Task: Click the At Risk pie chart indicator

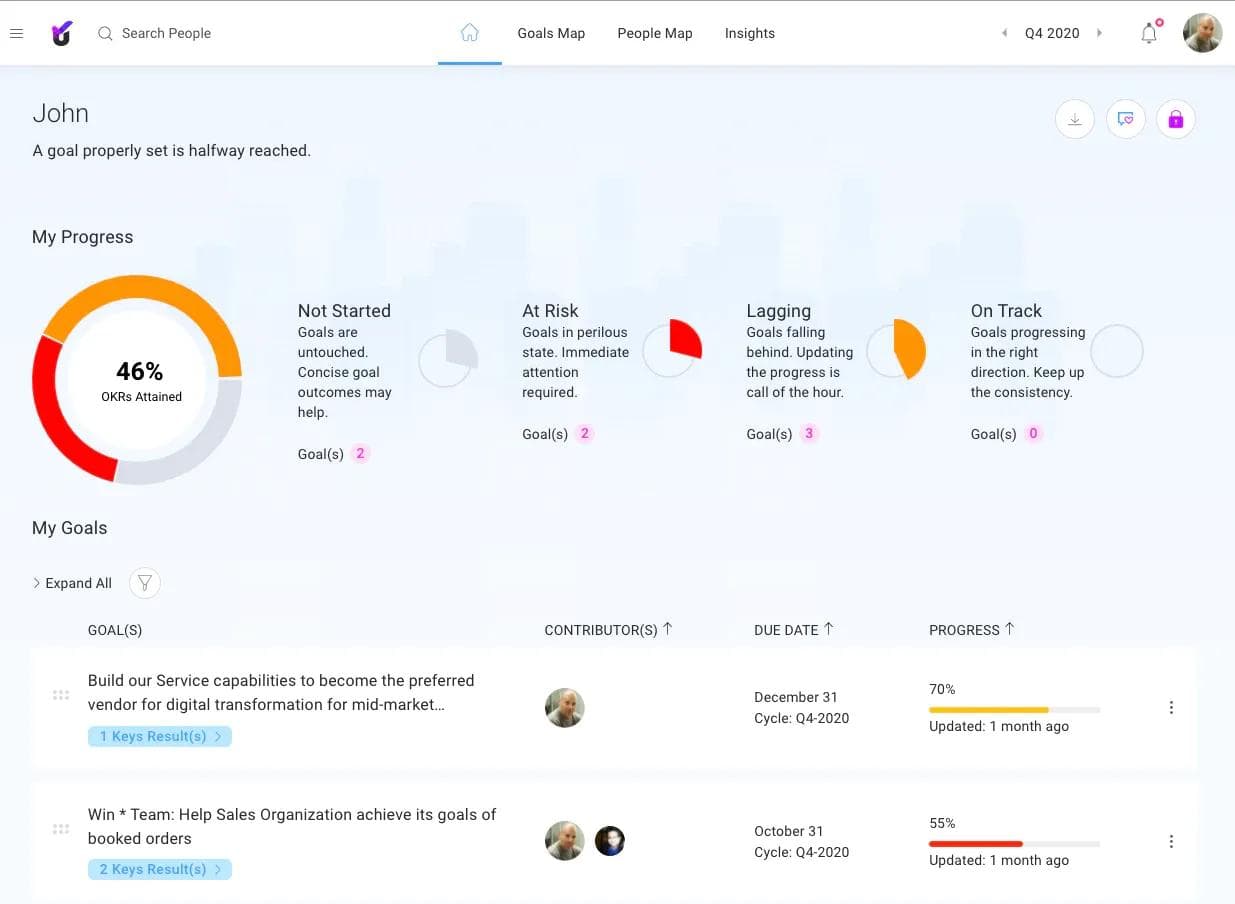Action: [x=671, y=350]
